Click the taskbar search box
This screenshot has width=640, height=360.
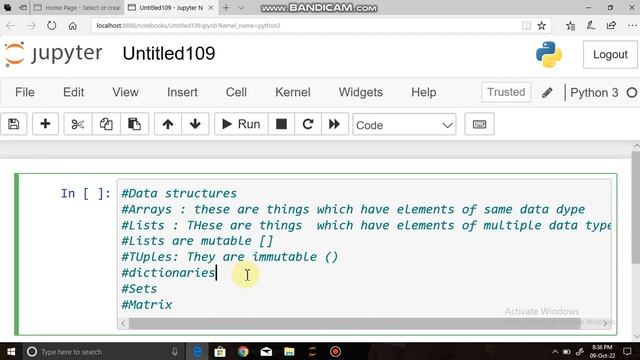(x=103, y=351)
